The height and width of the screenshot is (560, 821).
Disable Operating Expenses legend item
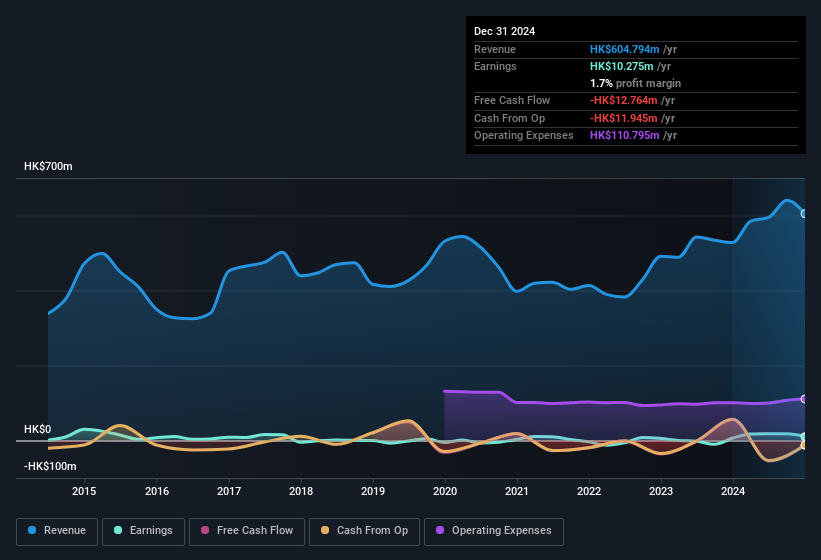pos(494,531)
